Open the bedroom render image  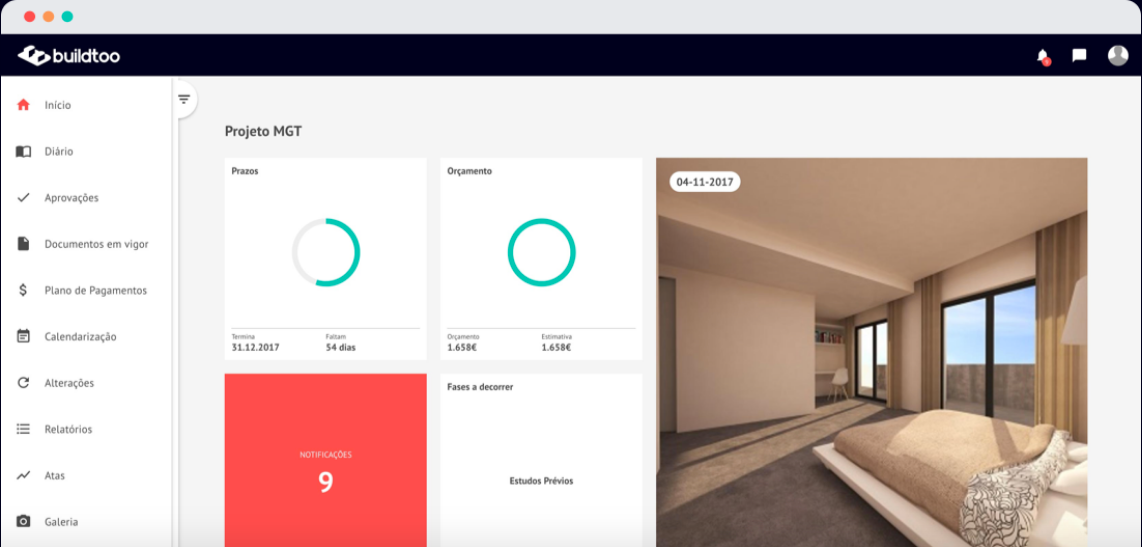tap(871, 360)
